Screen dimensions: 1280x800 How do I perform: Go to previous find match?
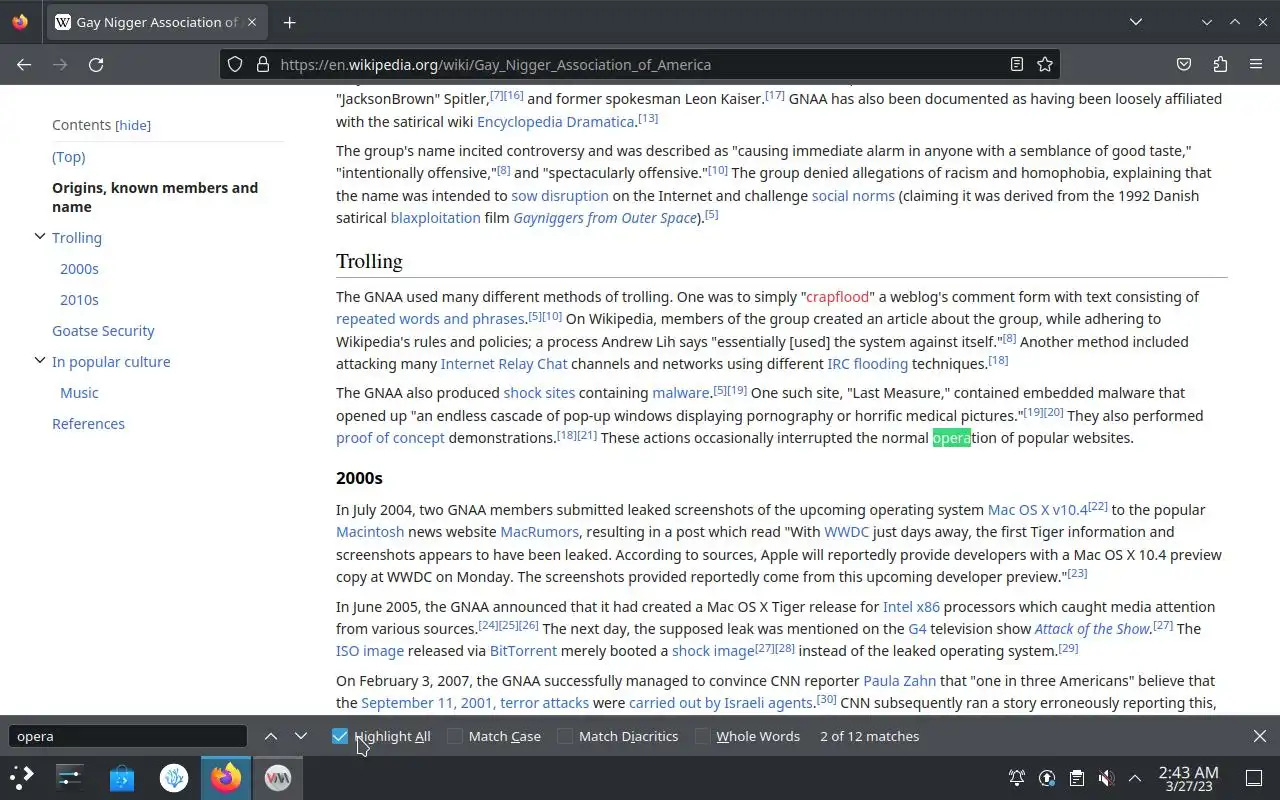point(271,736)
